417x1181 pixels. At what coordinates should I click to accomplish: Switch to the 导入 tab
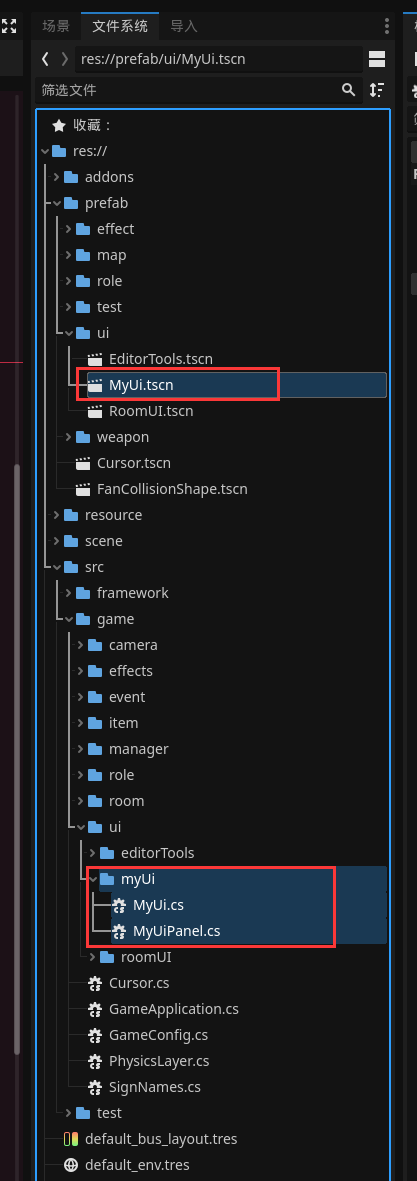184,26
